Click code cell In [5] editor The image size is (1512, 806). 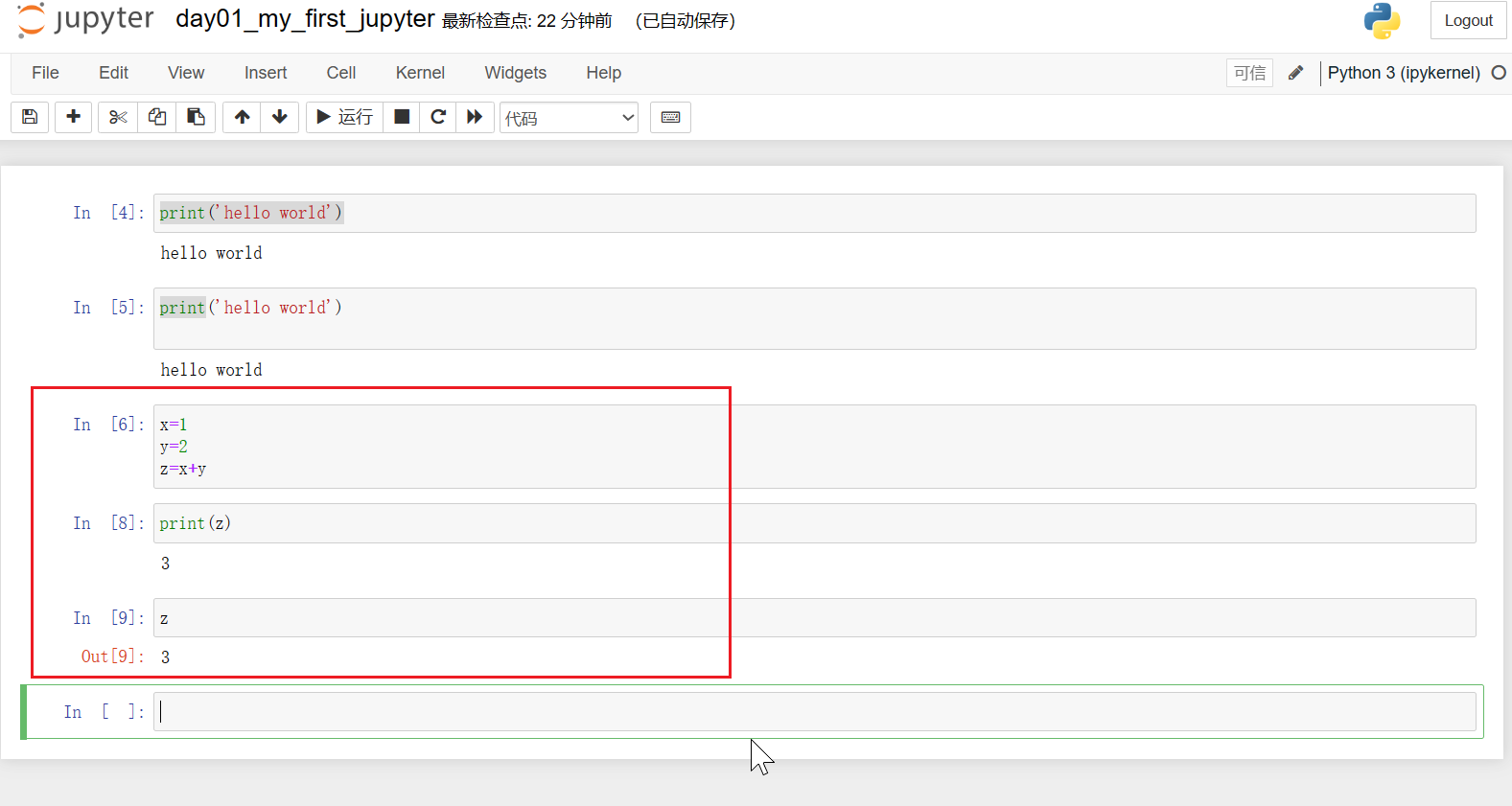coord(814,318)
